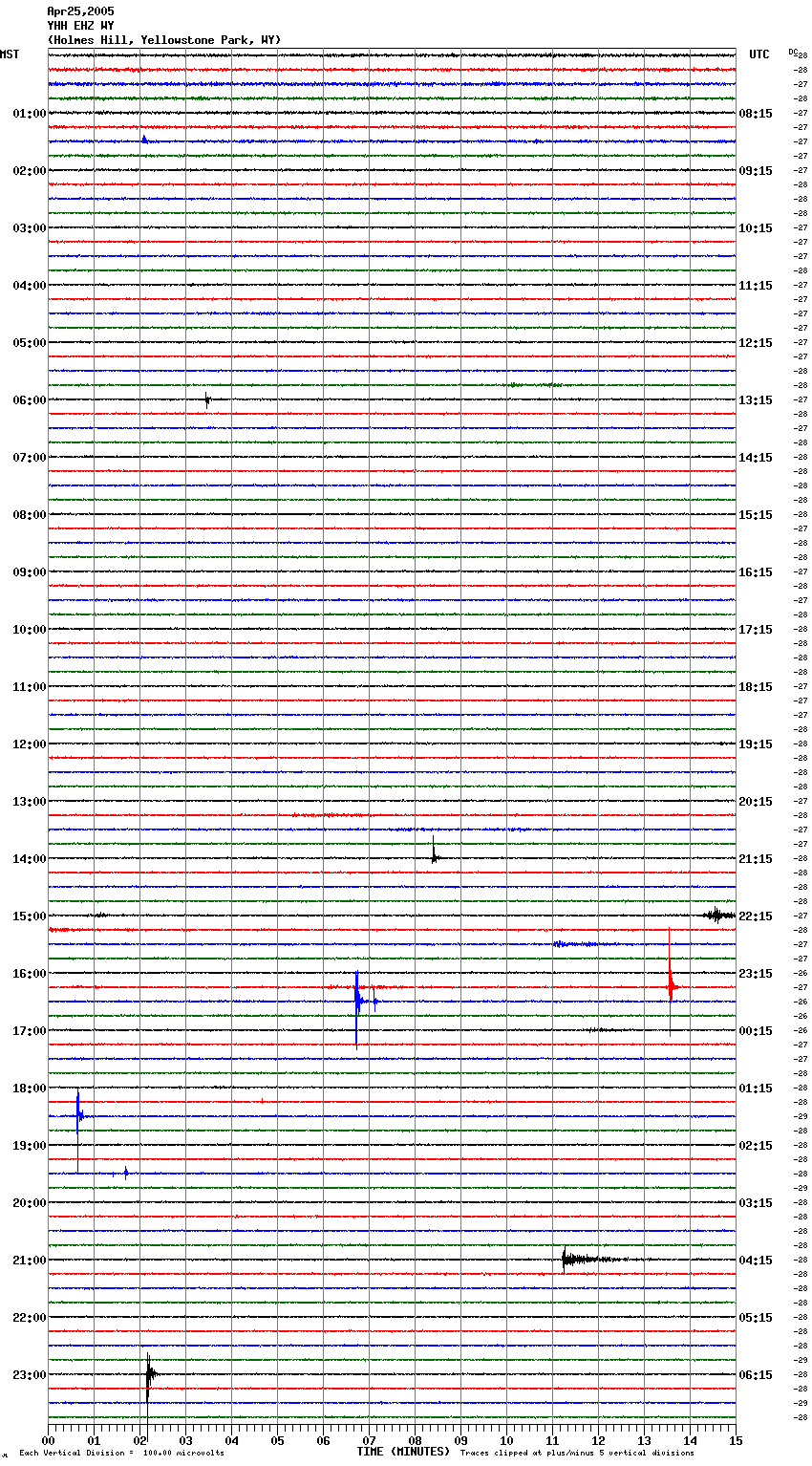Click the 15 tick label on minutes axis
The height and width of the screenshot is (1466, 812).
(x=736, y=1440)
